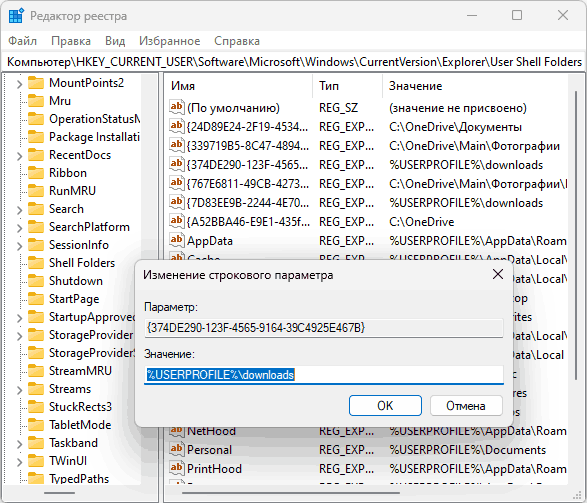Select the TabletMode folder icon

[36, 424]
